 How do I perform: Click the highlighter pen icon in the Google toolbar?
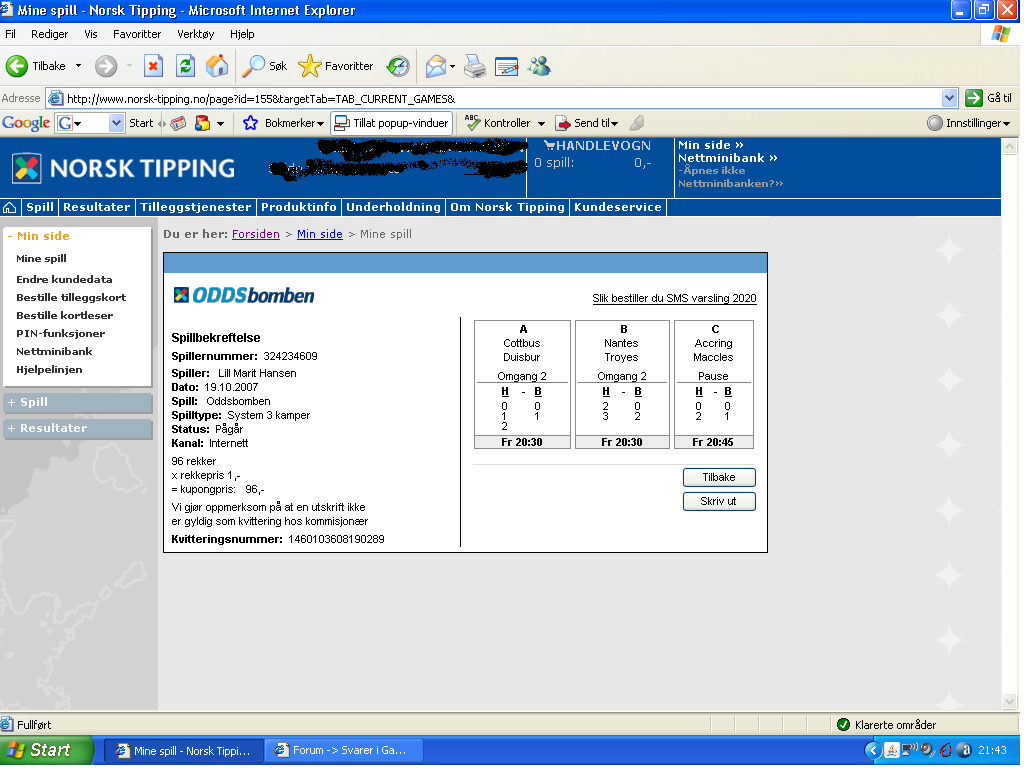point(637,123)
